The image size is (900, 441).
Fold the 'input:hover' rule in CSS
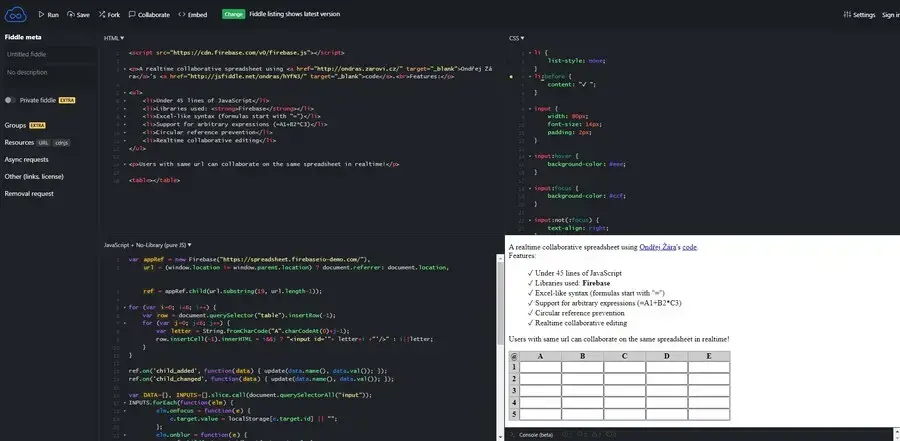tap(529, 156)
